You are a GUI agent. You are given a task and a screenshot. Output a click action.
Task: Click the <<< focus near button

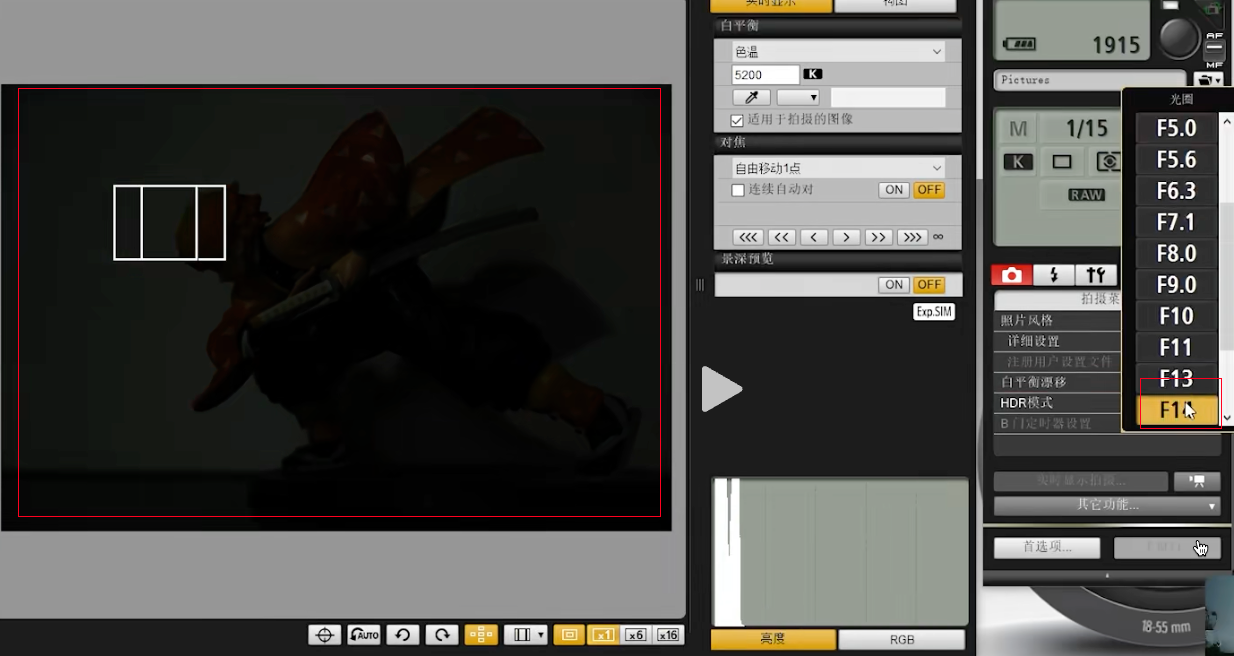[x=748, y=237]
